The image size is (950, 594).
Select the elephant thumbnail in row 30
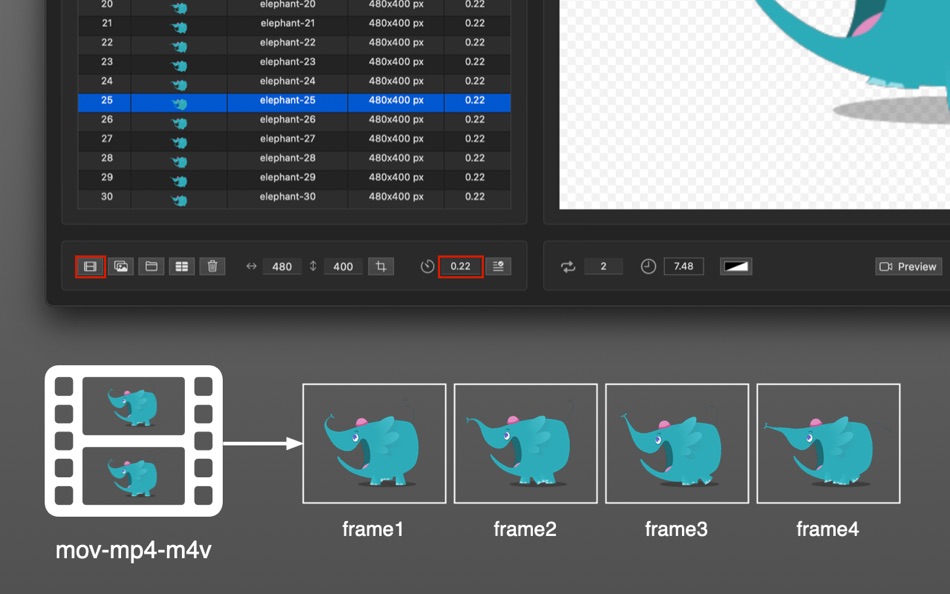179,200
